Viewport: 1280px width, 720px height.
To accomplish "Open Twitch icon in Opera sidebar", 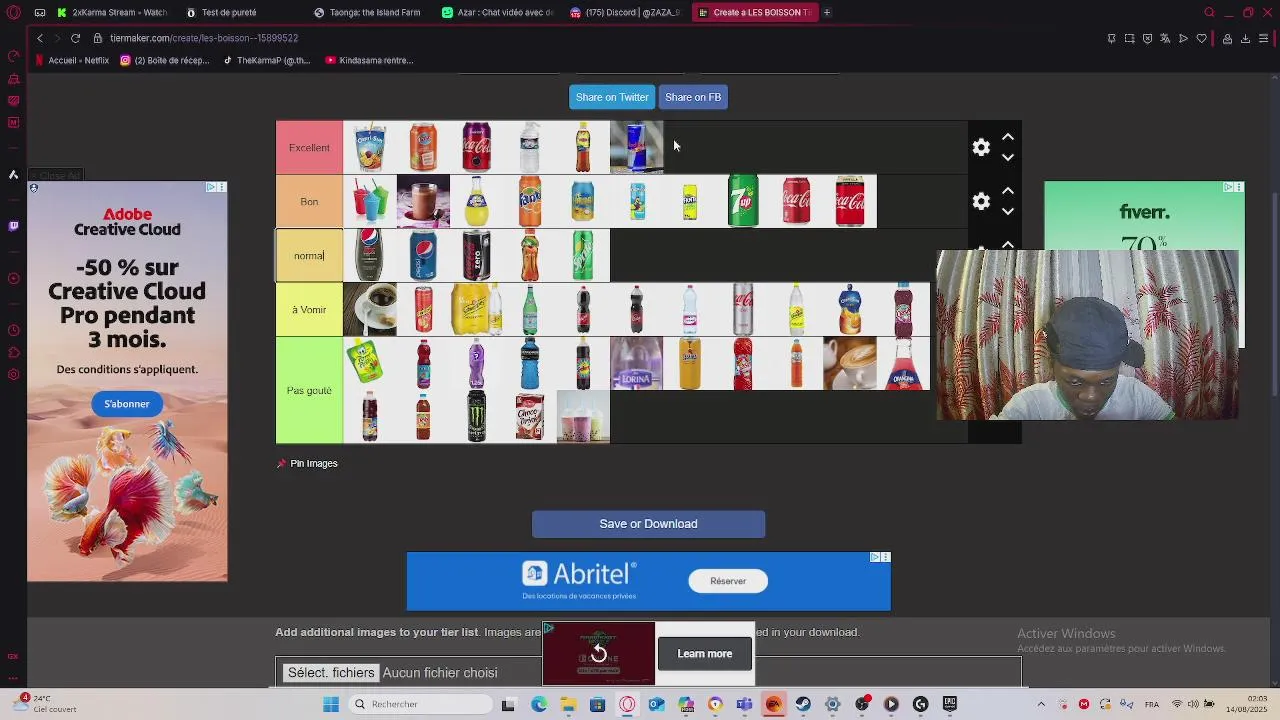I will click(13, 226).
